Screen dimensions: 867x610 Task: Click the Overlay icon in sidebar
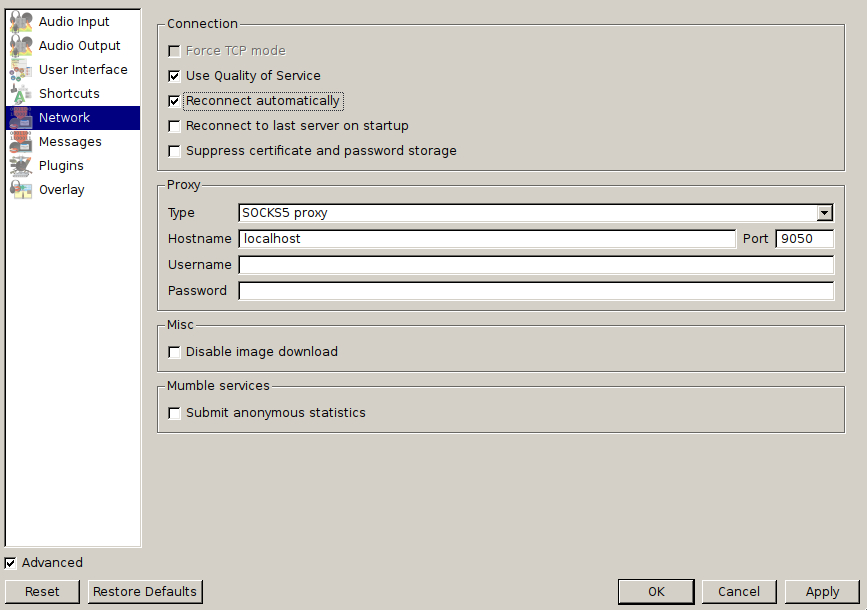coord(21,190)
